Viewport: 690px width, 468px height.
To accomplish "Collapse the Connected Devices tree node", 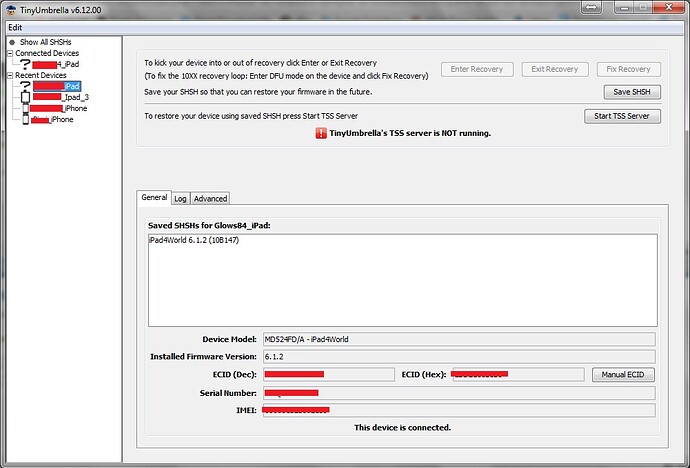I will click(x=9, y=53).
